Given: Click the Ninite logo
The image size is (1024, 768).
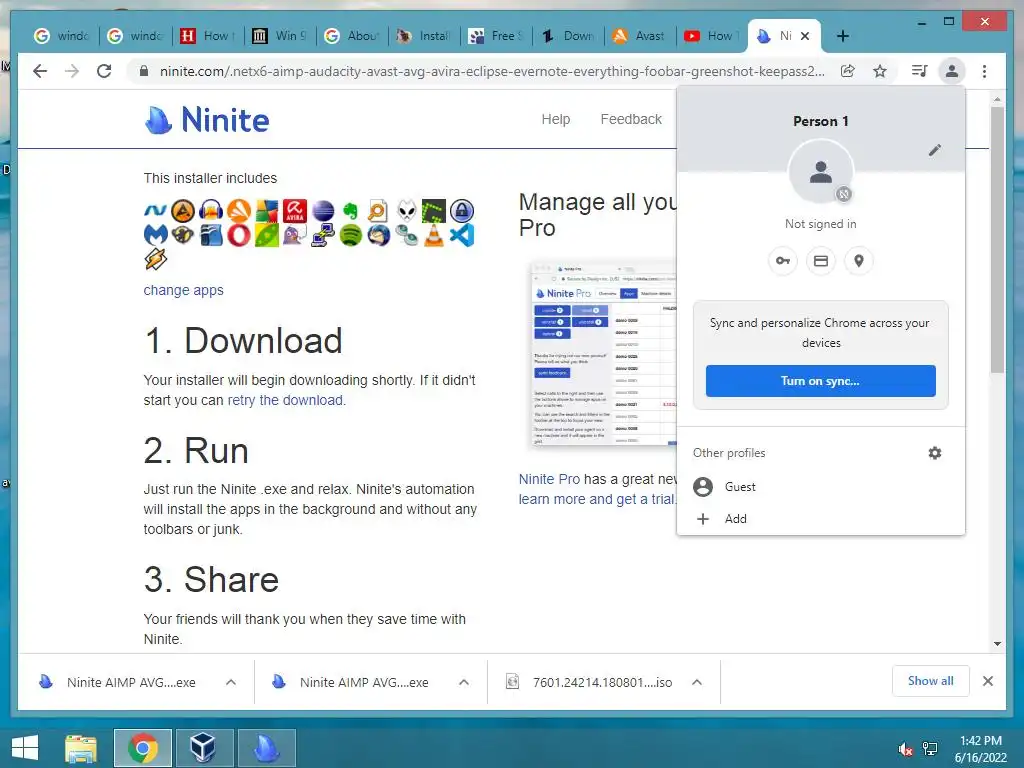Looking at the screenshot, I should click(x=206, y=120).
